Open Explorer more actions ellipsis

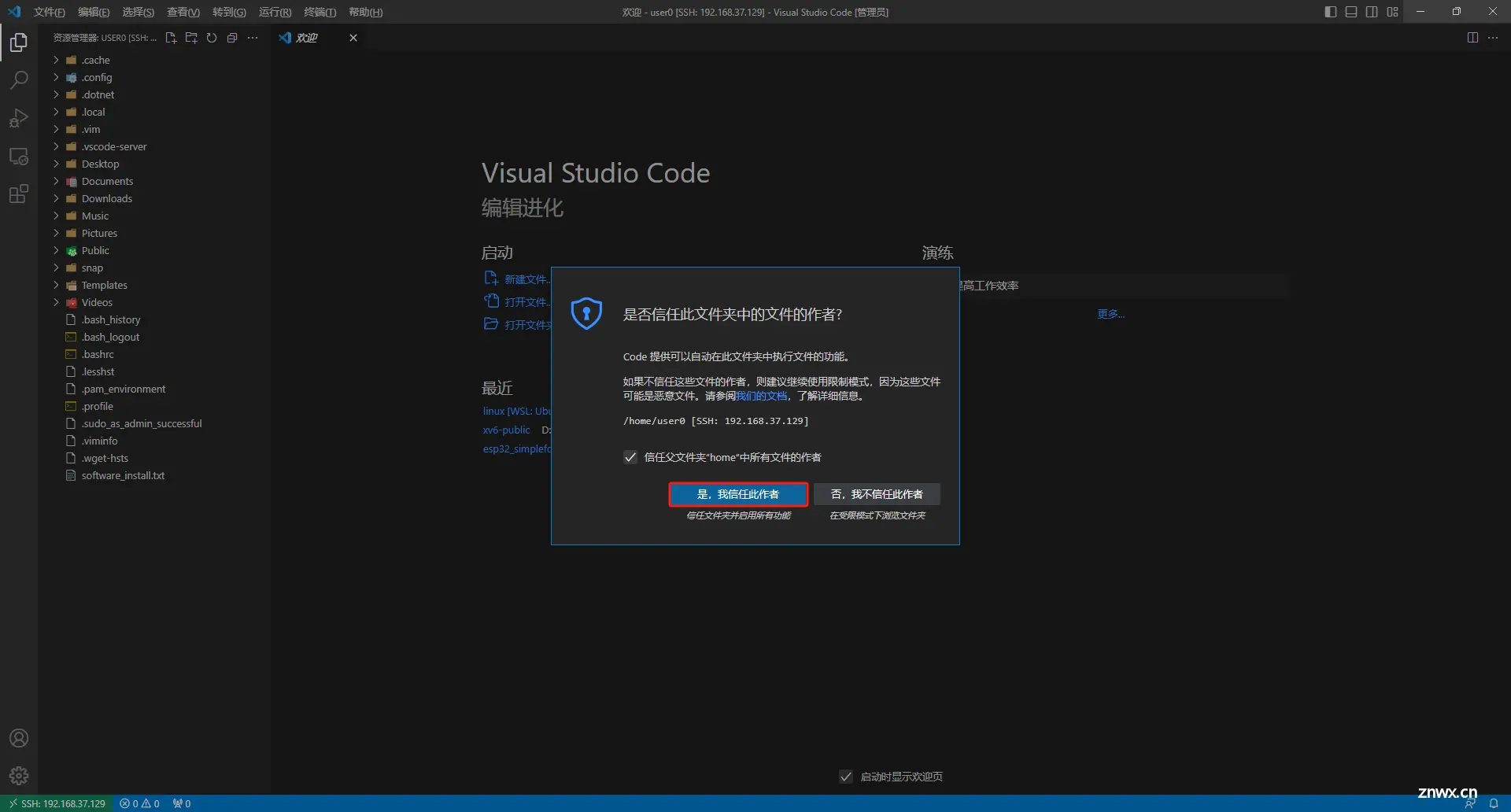(253, 38)
